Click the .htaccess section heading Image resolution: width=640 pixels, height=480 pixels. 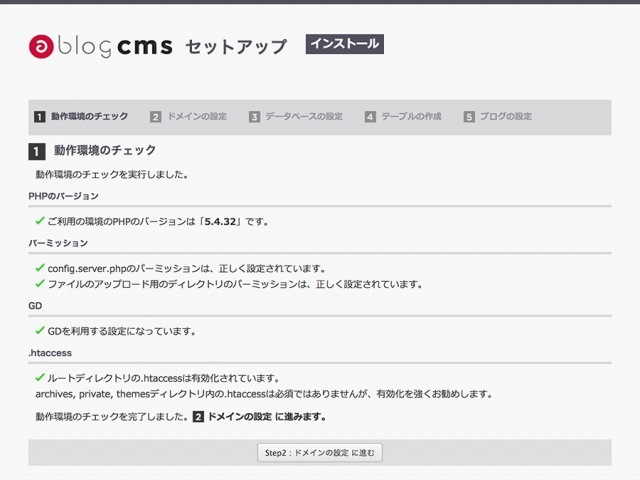[50, 352]
